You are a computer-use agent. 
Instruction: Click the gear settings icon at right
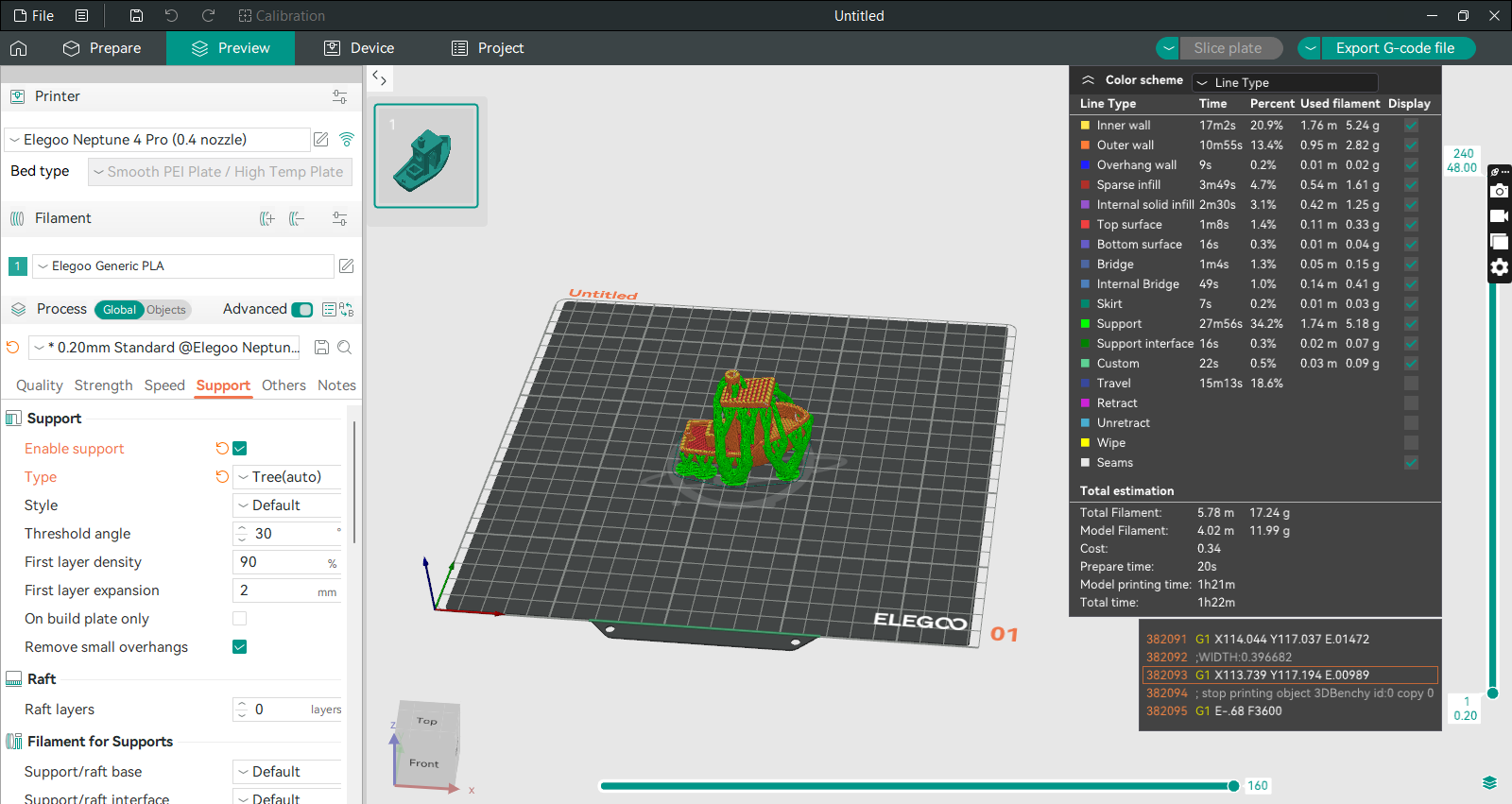click(1499, 267)
